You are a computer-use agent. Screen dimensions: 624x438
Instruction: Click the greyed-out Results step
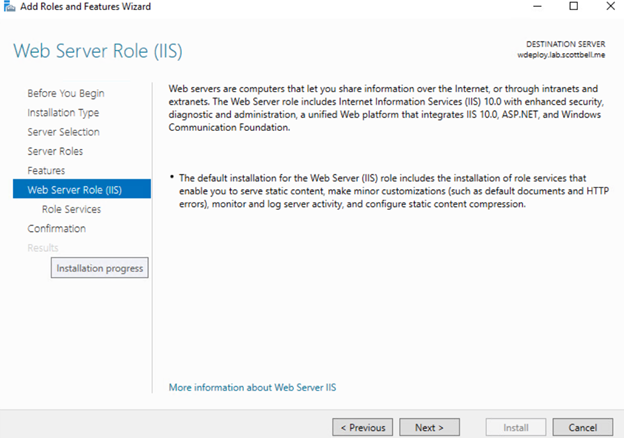(x=43, y=247)
